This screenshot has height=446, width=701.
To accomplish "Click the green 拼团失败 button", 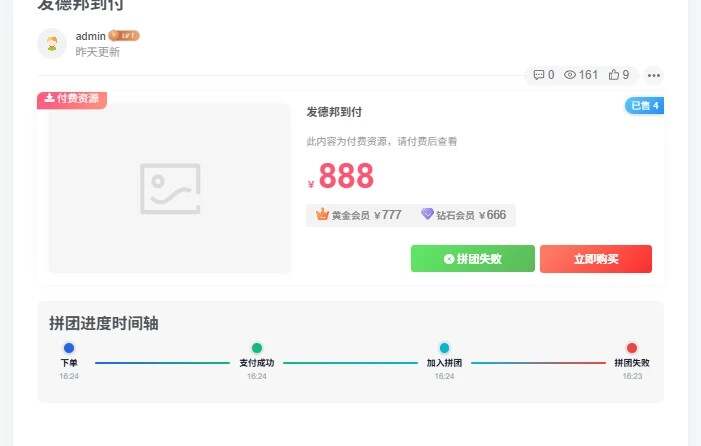I will click(473, 259).
